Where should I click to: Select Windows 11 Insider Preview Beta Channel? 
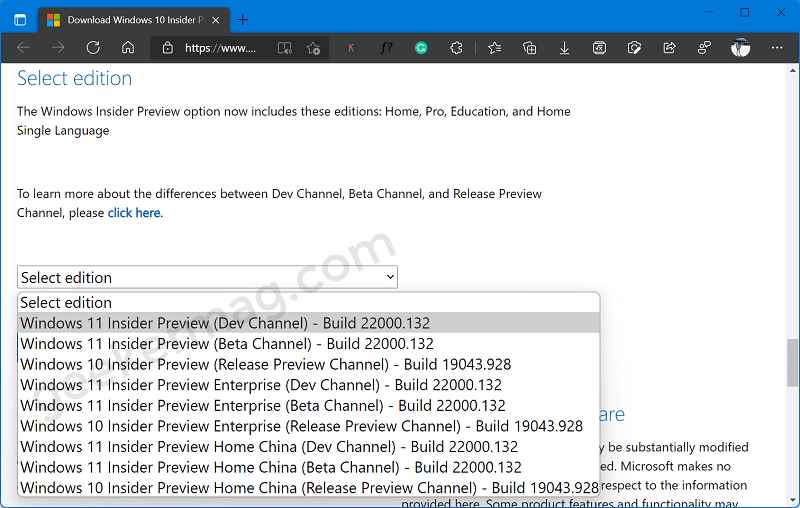(309, 344)
